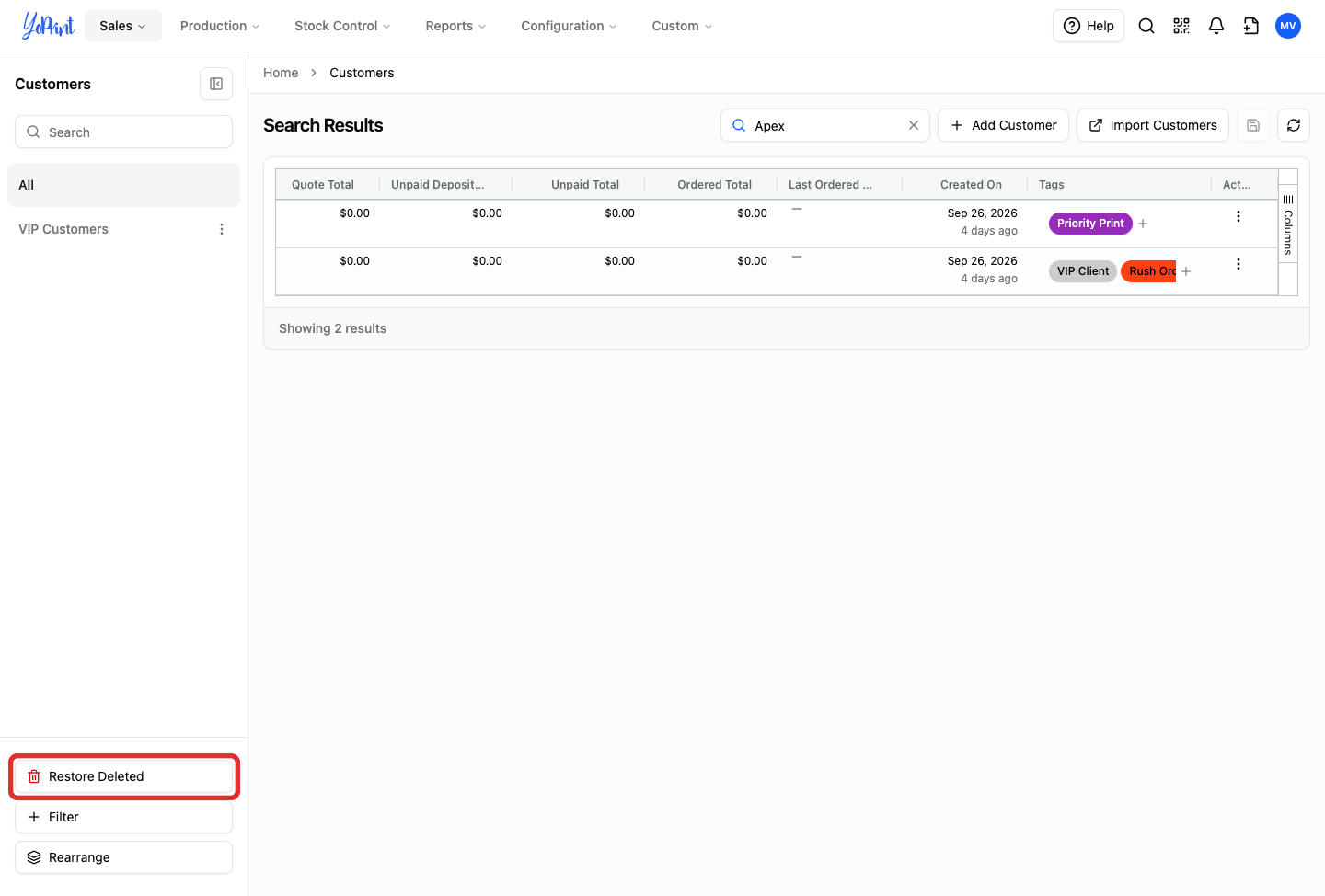This screenshot has height=896, width=1325.
Task: Select the VIP Customers view
Action: pos(63,229)
